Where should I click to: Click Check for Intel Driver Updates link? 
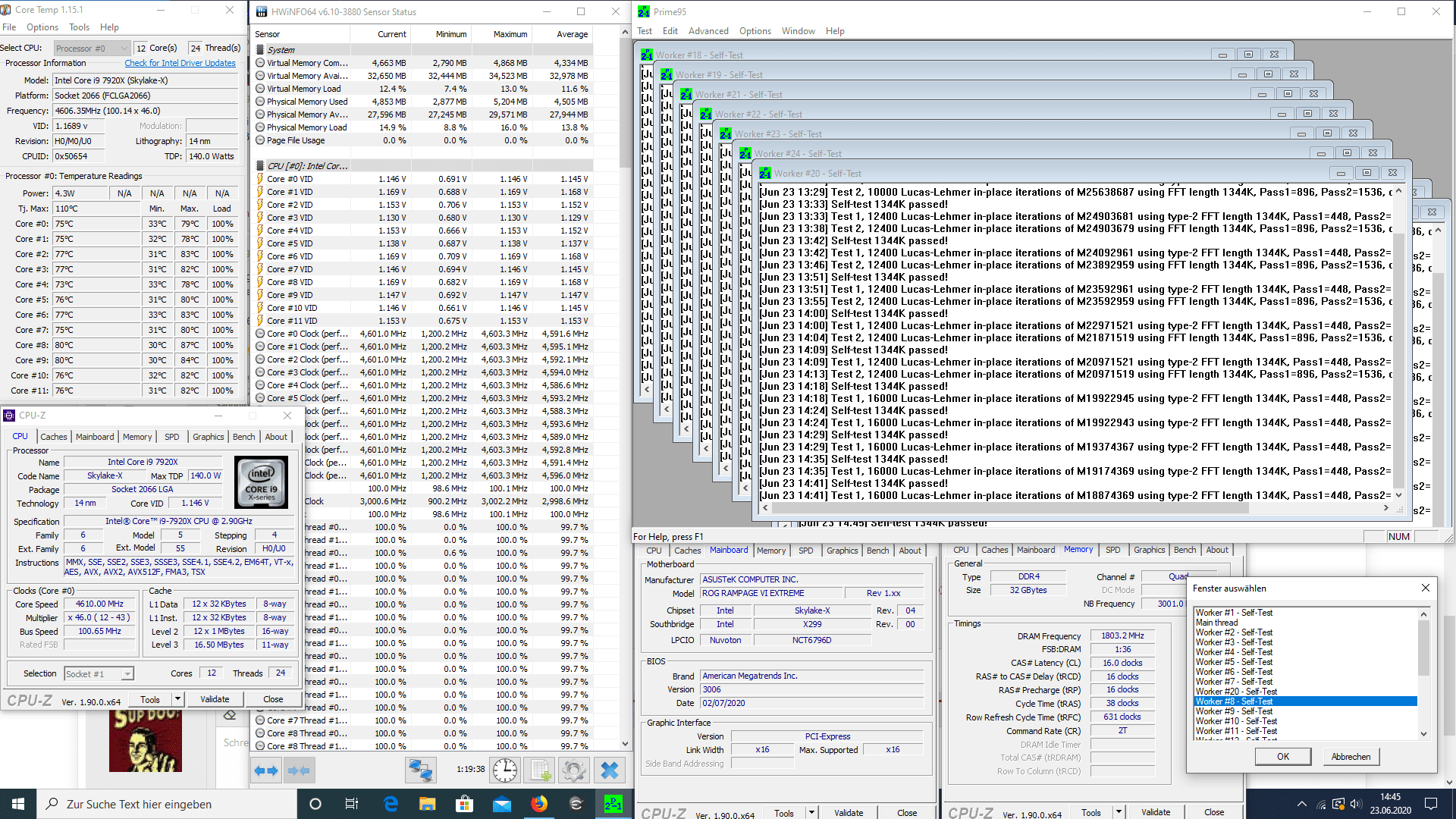point(180,63)
